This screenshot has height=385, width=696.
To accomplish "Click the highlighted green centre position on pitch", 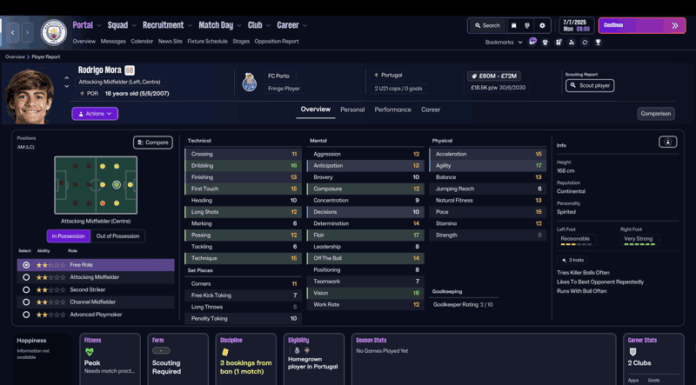I will [x=116, y=185].
